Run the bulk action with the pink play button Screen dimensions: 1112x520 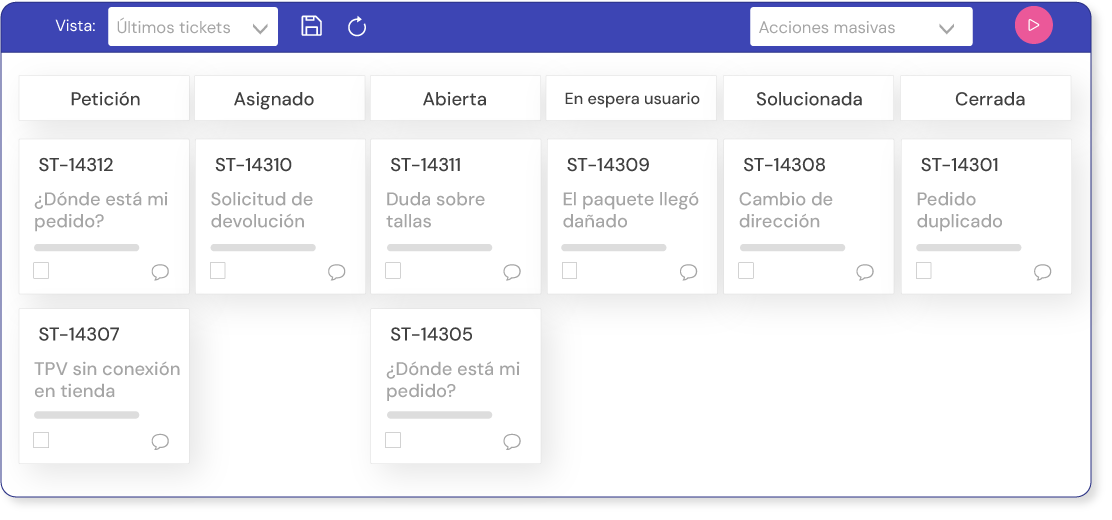[x=1033, y=26]
